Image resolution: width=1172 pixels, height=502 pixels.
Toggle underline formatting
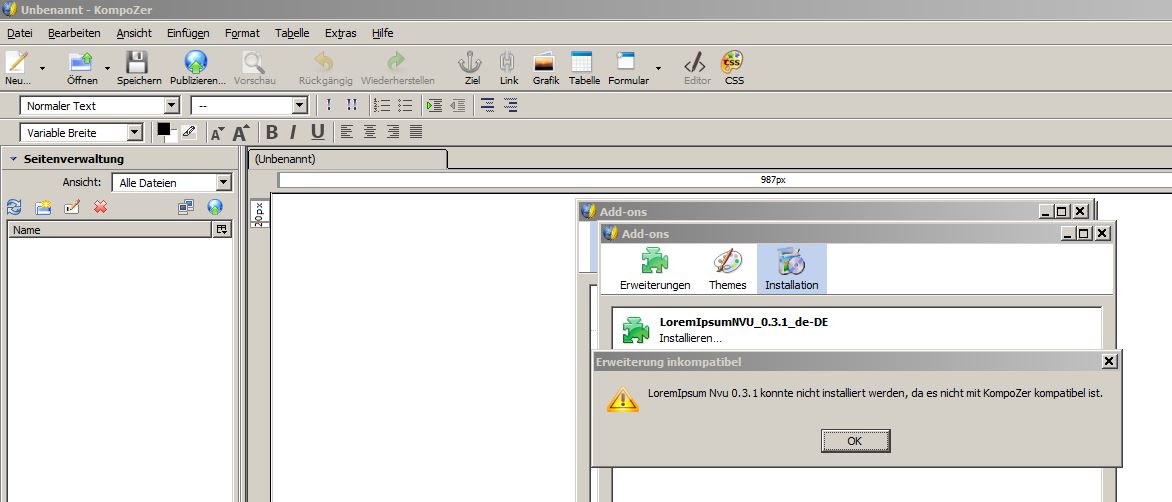click(318, 133)
